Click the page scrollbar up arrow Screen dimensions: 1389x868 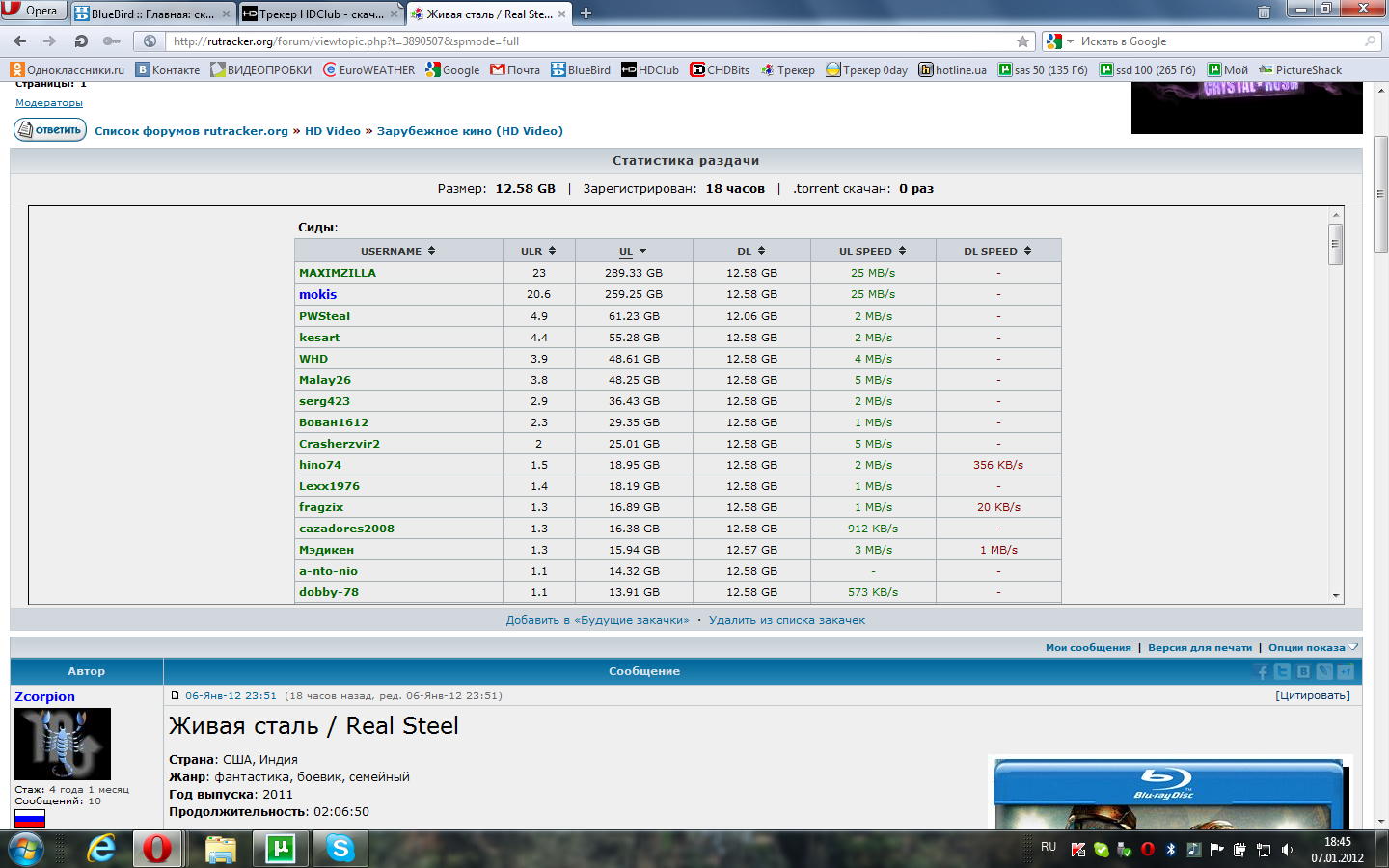point(1381,89)
